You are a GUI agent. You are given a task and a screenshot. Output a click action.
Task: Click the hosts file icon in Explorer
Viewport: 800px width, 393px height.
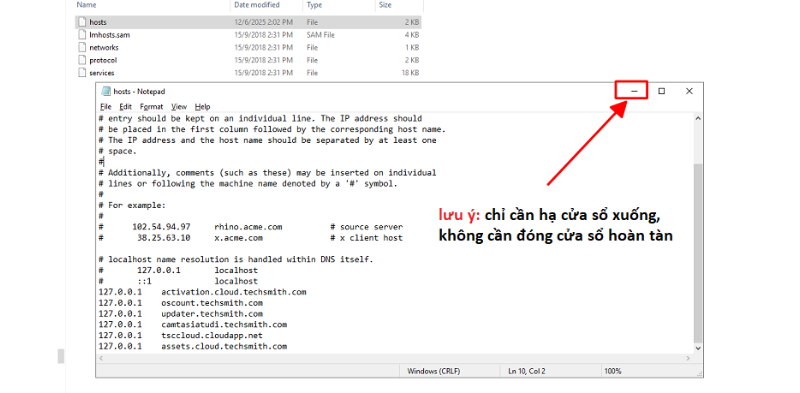tap(83, 22)
